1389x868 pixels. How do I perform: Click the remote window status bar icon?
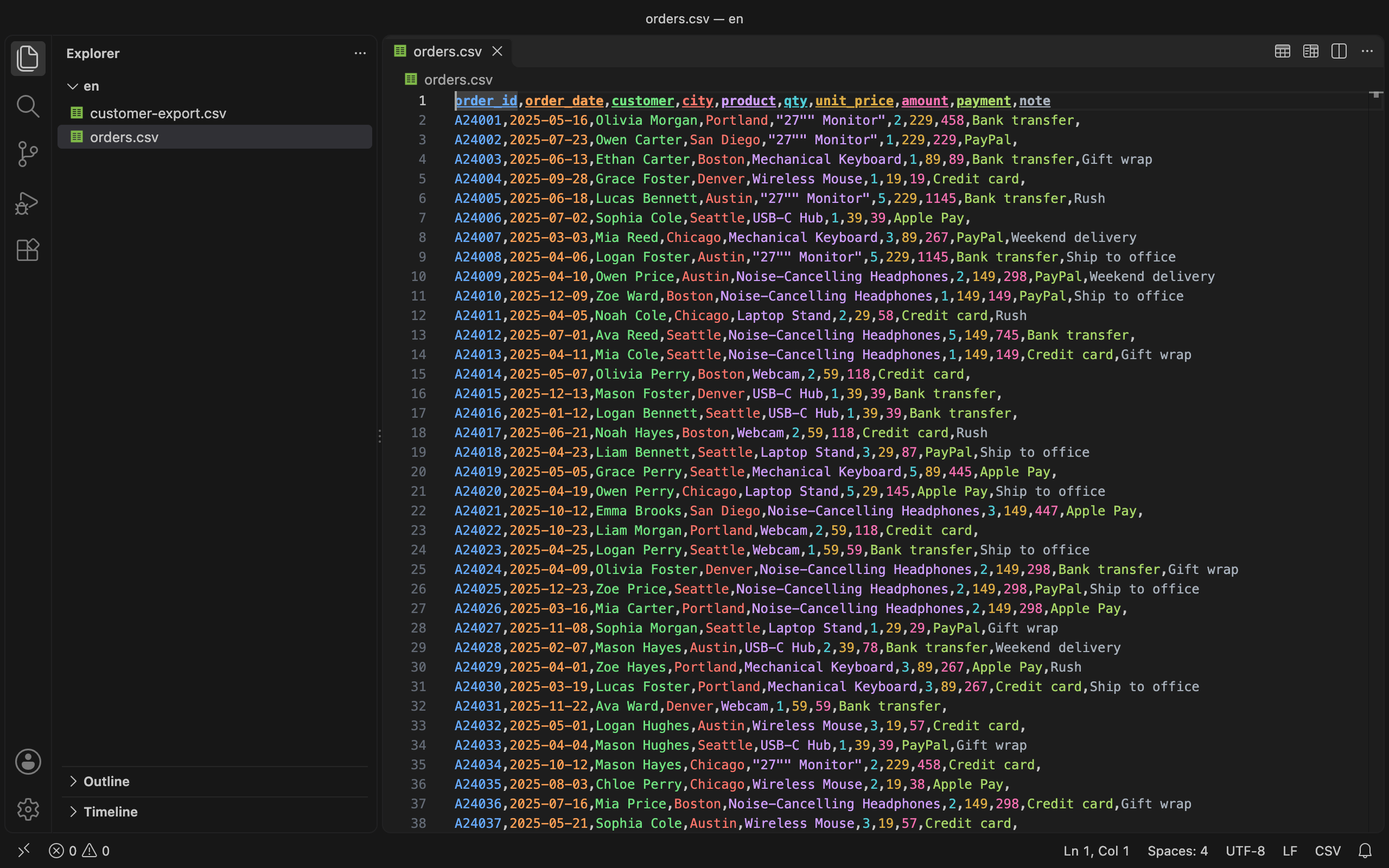coord(23,850)
